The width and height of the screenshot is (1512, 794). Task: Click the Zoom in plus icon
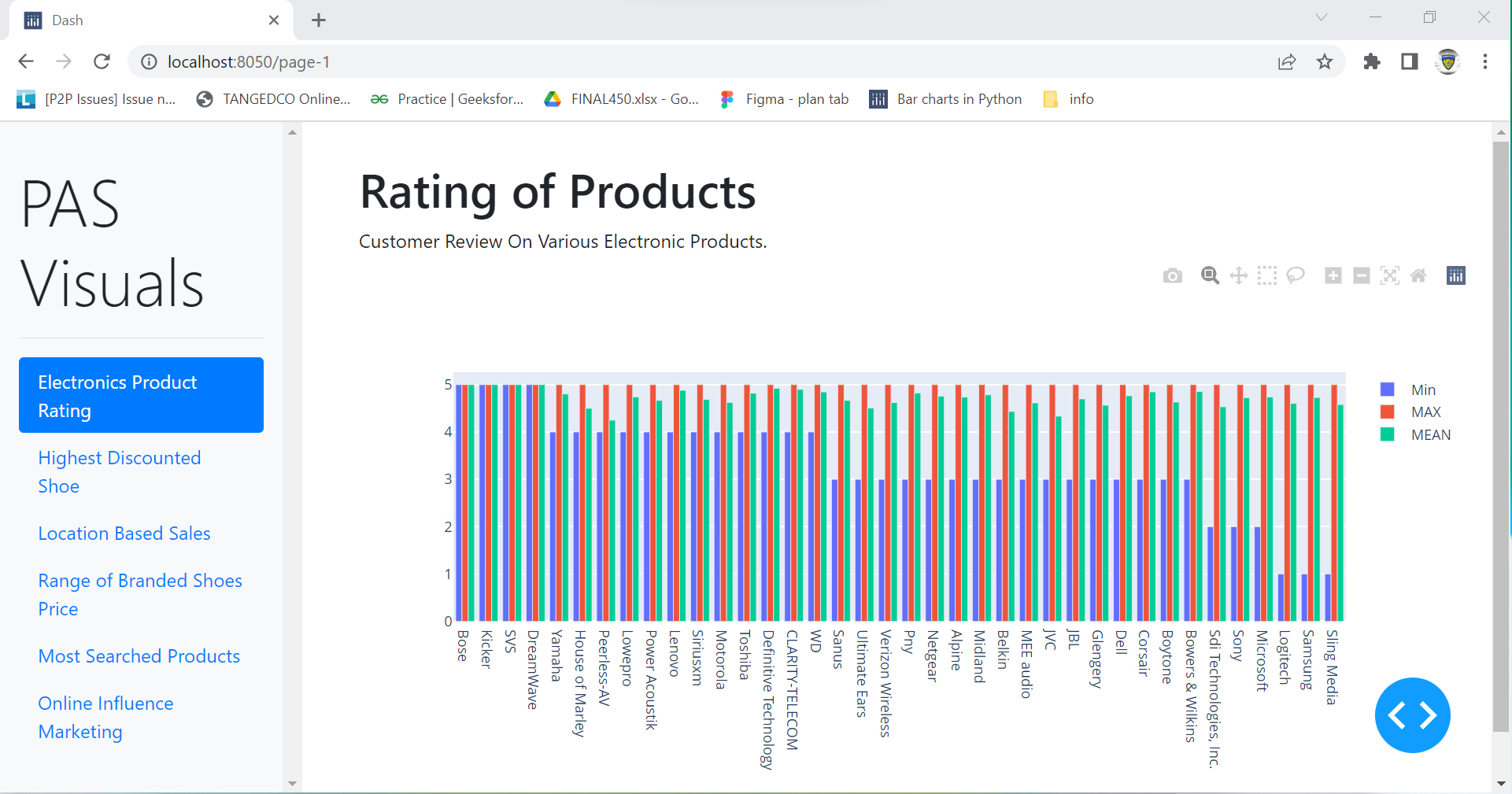tap(1333, 275)
